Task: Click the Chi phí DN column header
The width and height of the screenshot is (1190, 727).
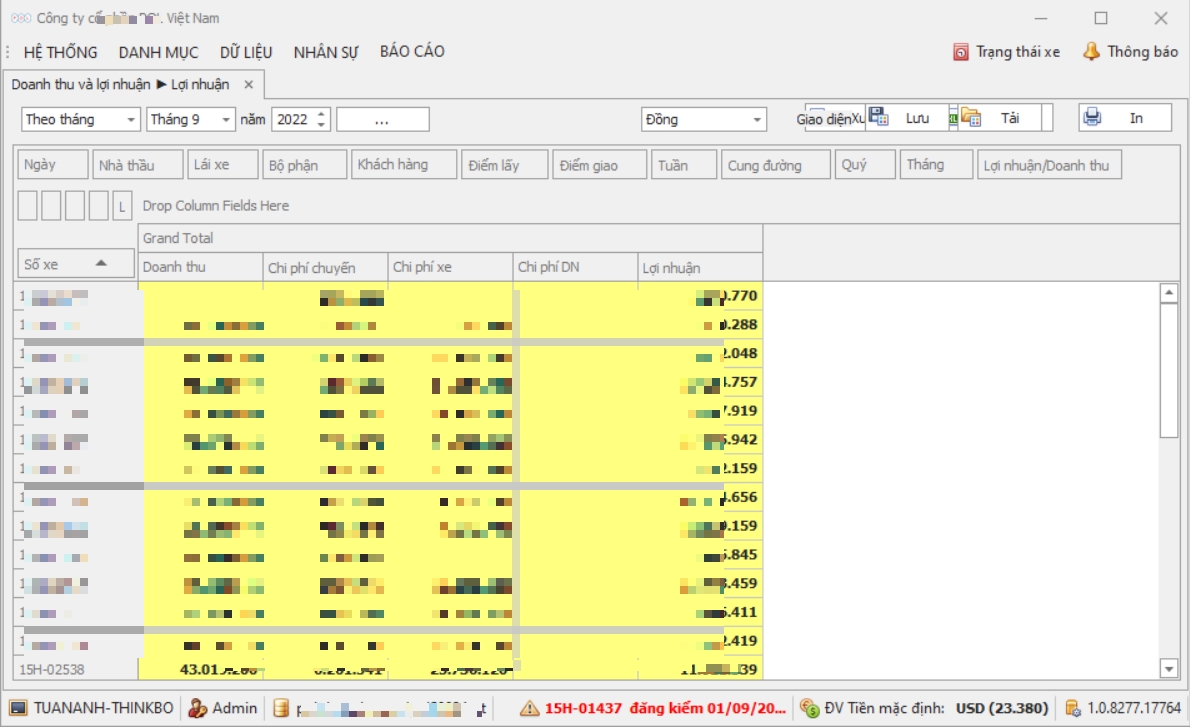Action: (575, 267)
